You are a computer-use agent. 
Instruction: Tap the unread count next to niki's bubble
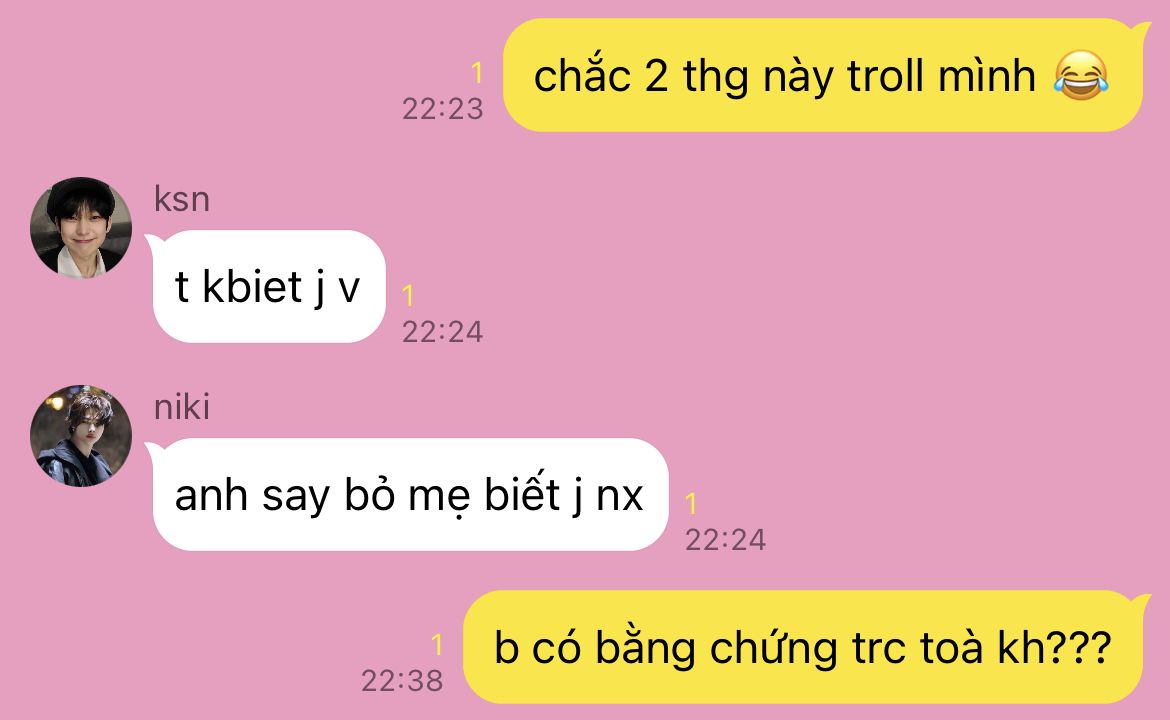tap(691, 504)
